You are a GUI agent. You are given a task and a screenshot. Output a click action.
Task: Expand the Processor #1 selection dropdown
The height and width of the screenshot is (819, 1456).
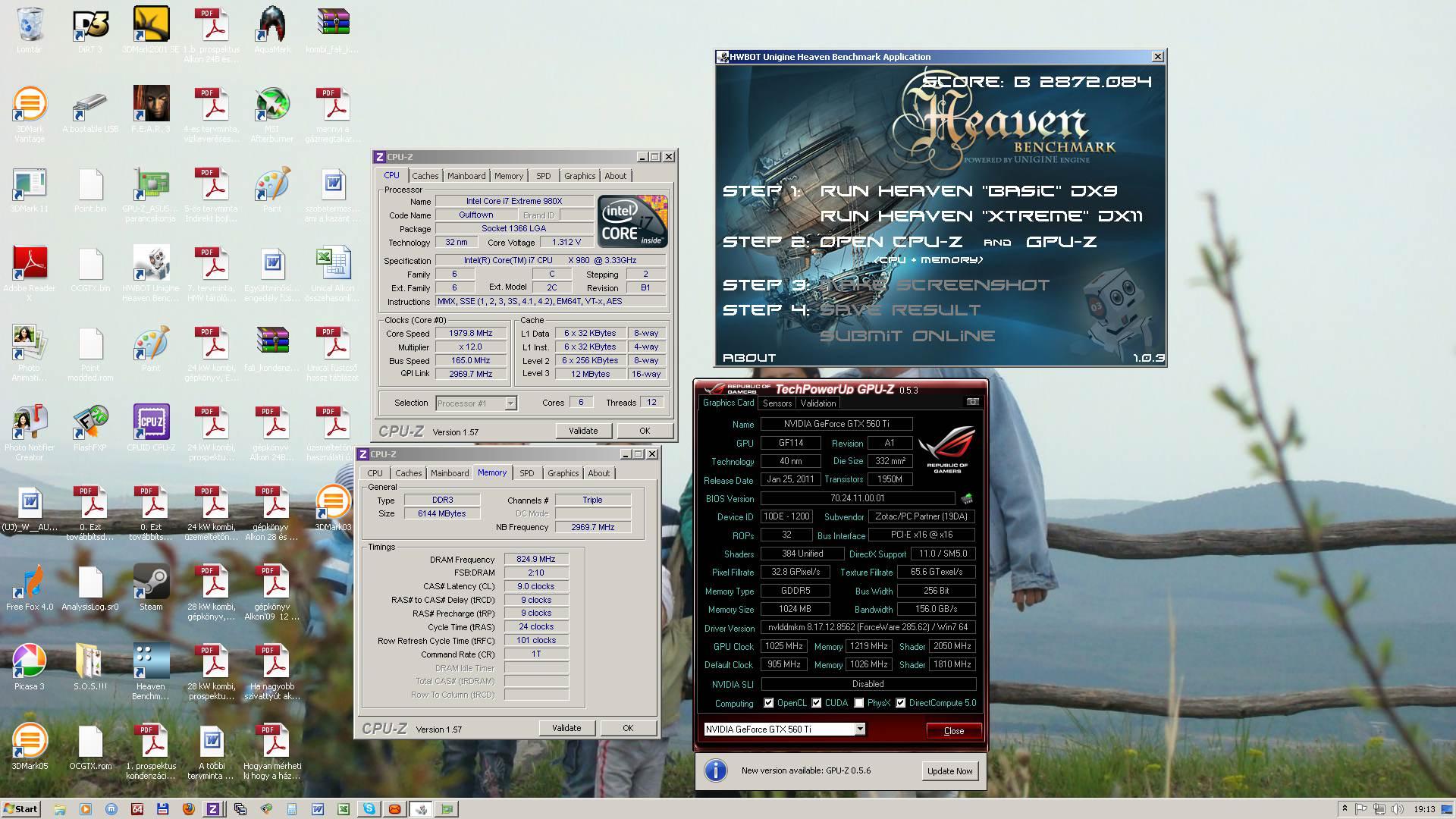510,403
